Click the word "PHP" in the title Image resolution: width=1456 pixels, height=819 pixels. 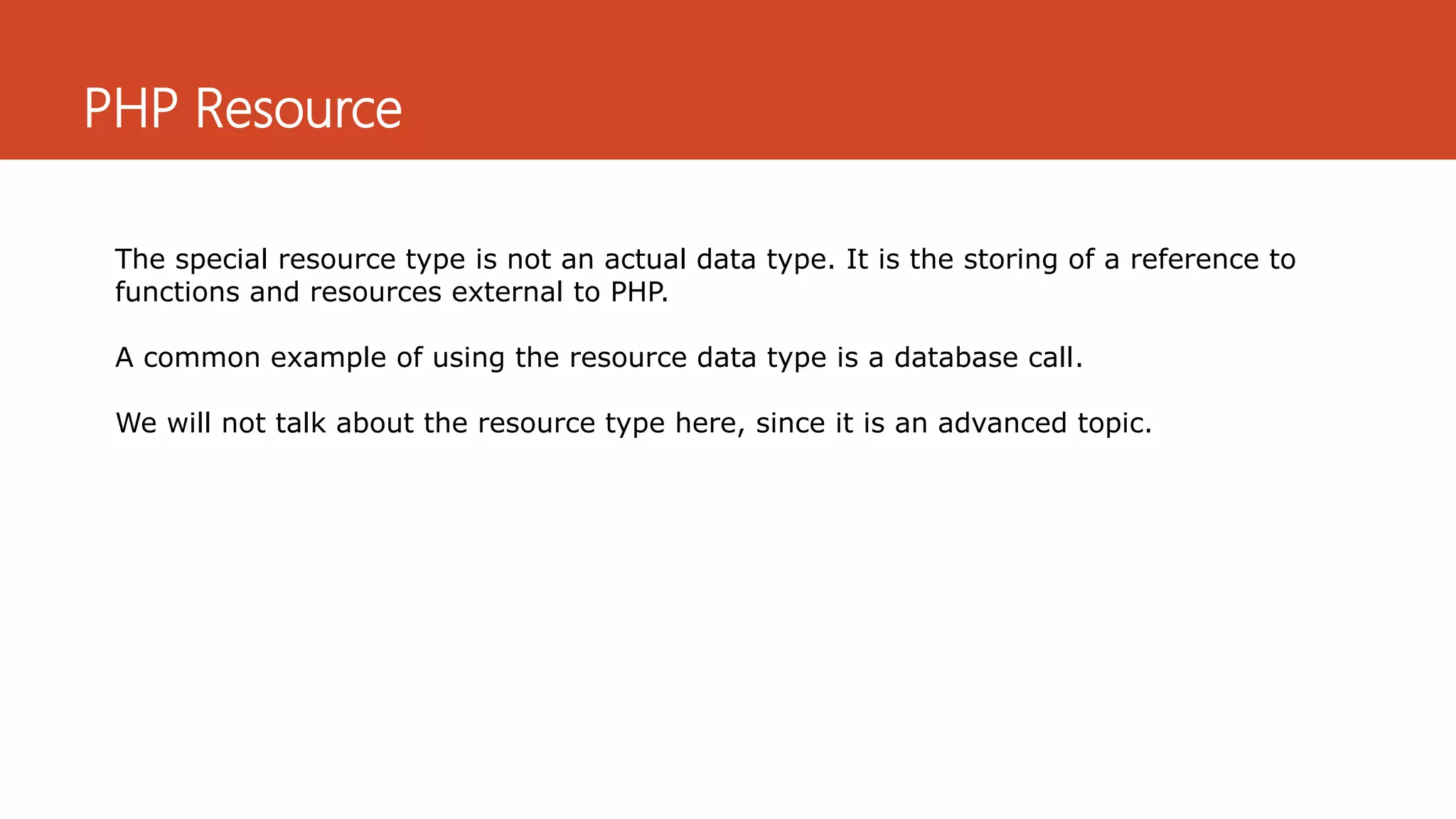coord(131,109)
